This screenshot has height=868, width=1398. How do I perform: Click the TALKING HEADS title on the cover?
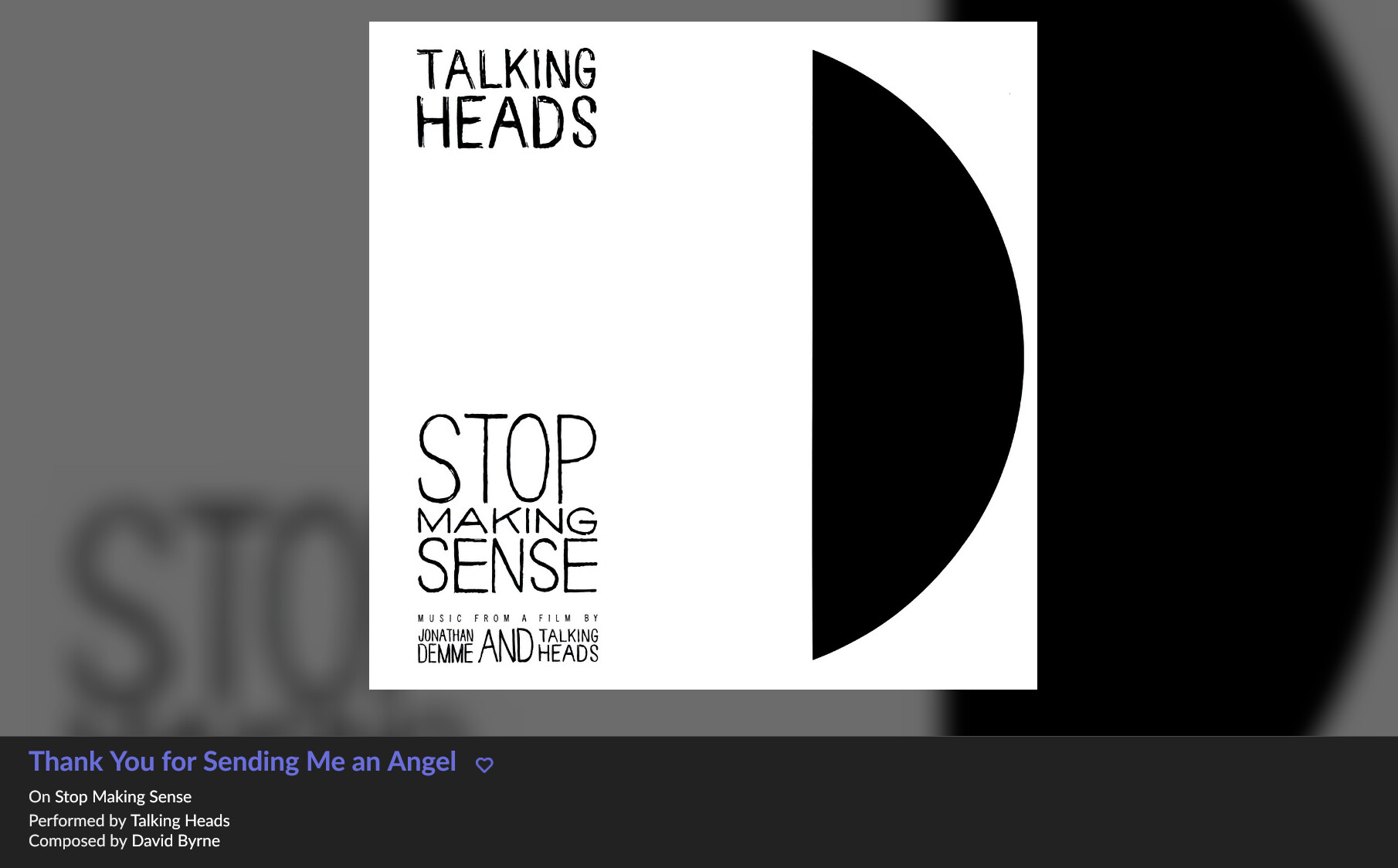click(x=507, y=98)
